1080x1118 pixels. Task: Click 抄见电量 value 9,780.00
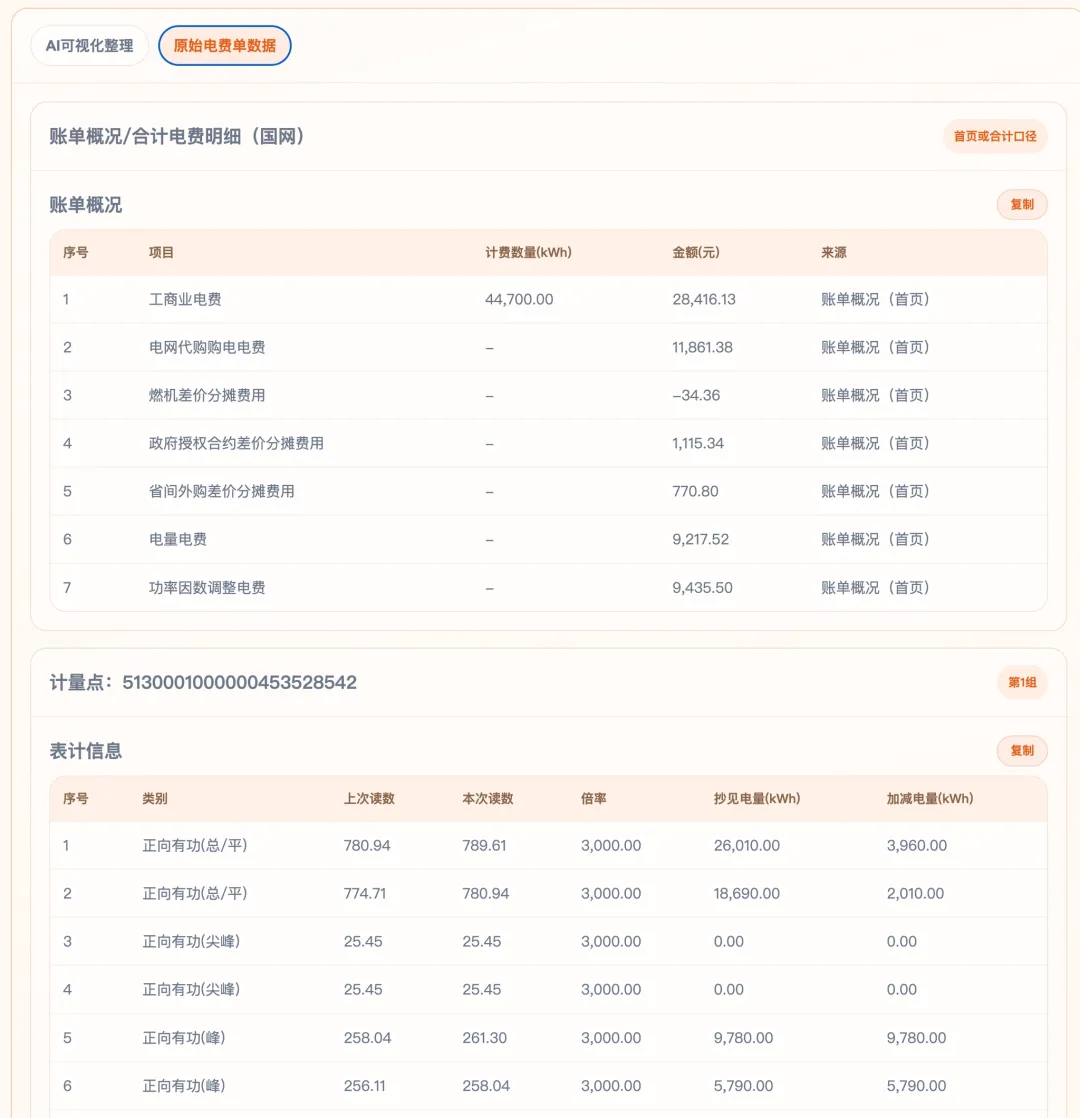pos(743,1038)
